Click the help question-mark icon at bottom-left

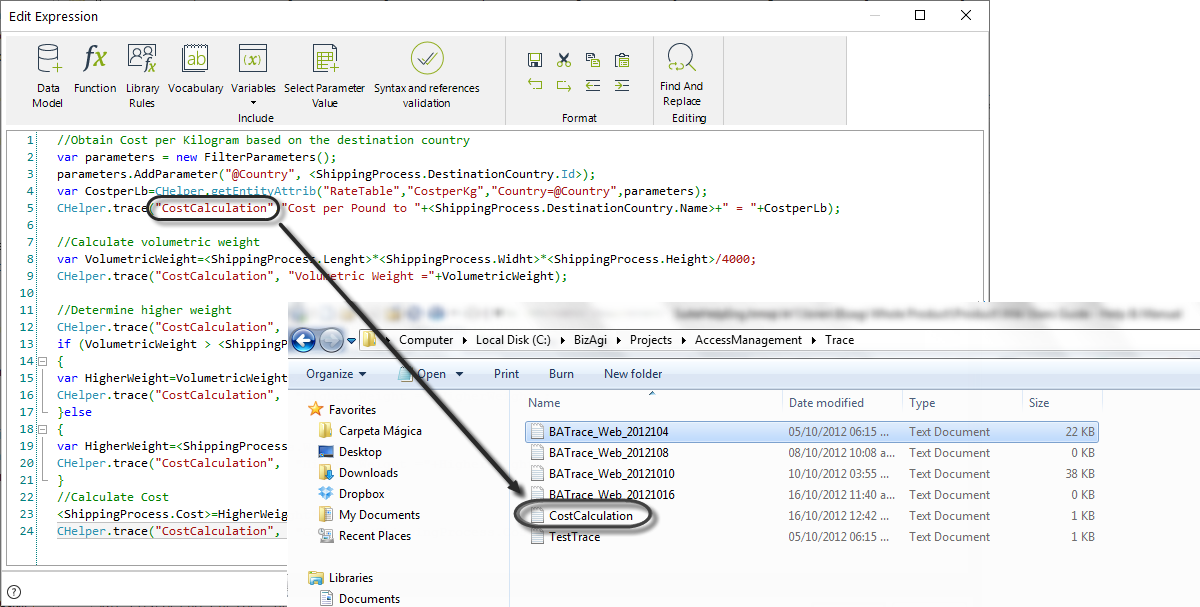point(14,591)
